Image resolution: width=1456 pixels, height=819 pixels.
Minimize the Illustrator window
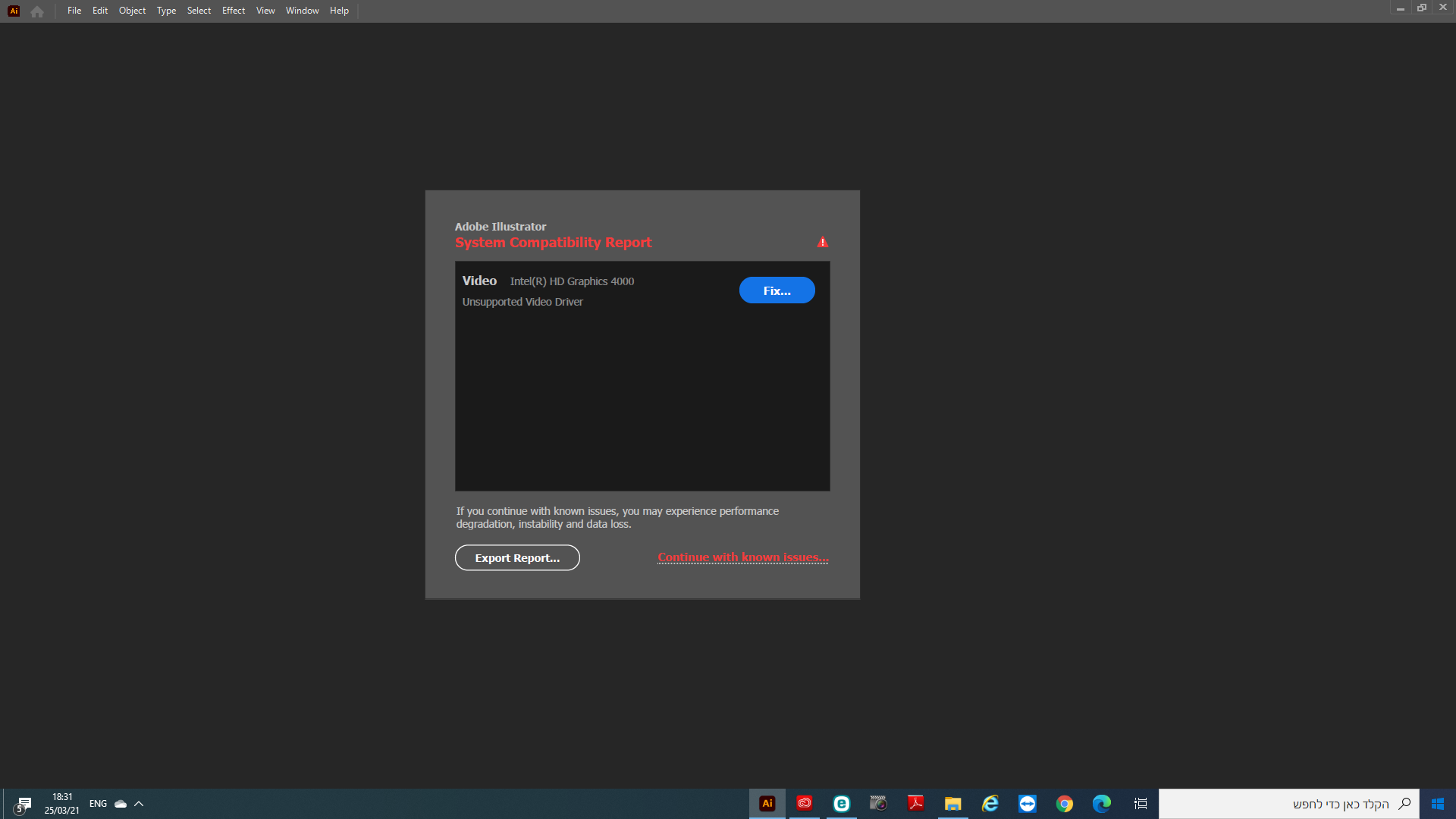[1401, 8]
